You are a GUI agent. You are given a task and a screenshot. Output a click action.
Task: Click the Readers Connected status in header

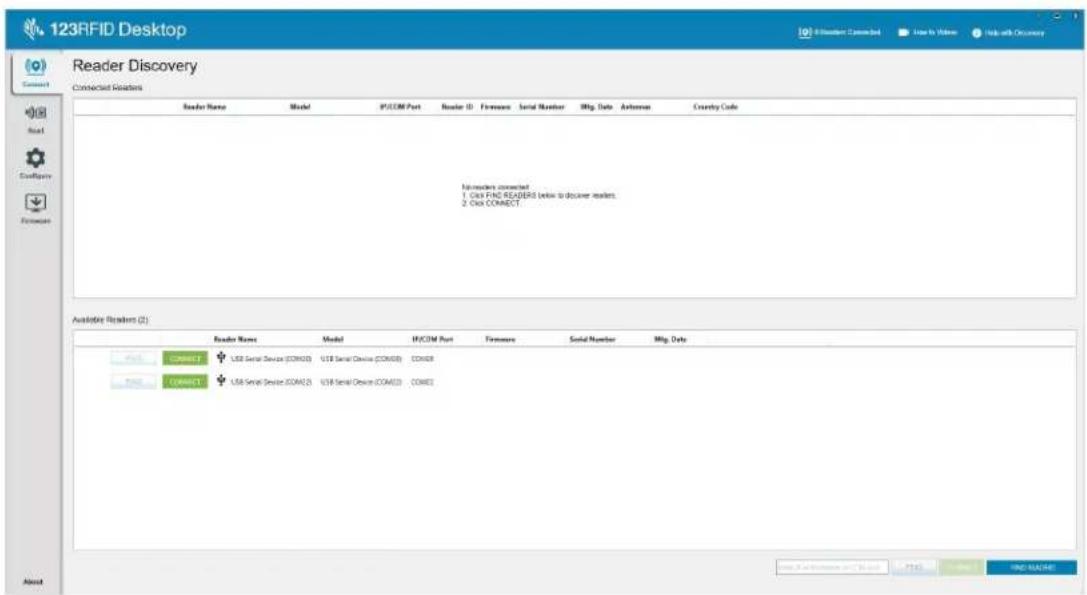pyautogui.click(x=839, y=32)
